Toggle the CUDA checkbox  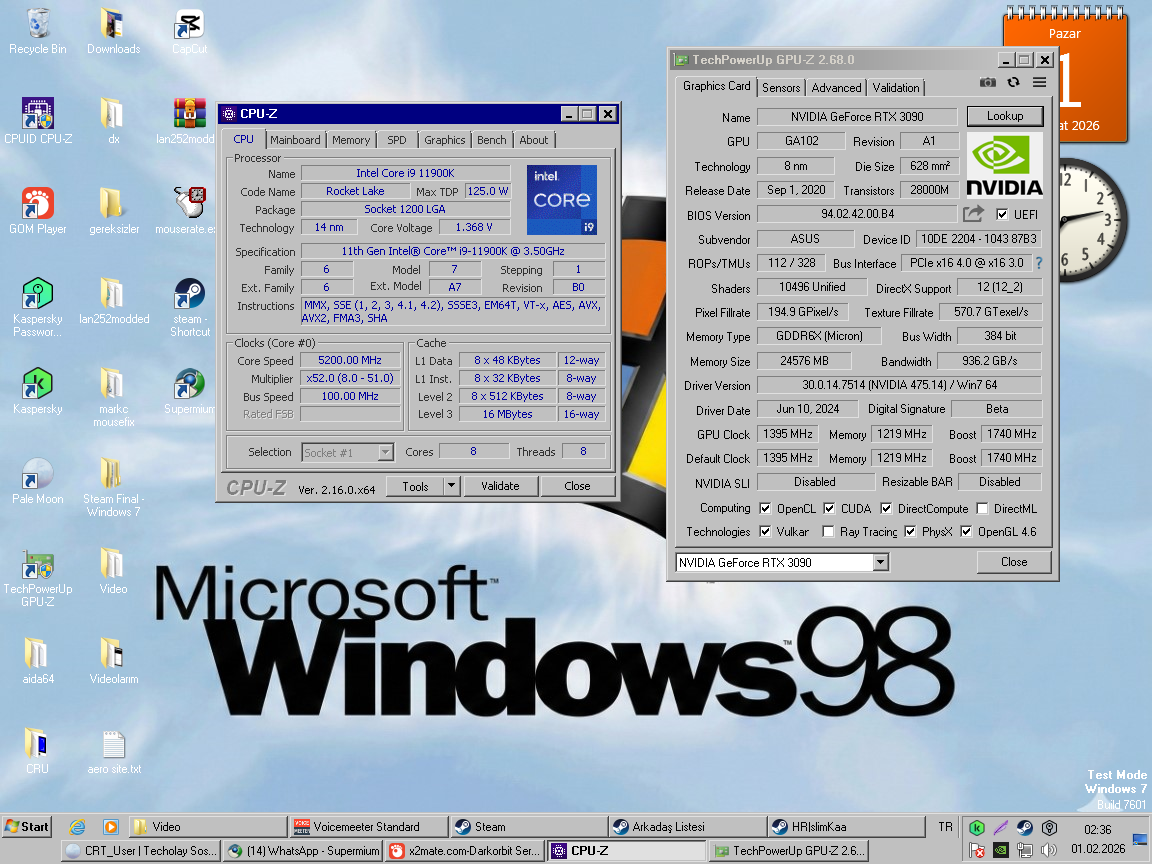click(829, 508)
